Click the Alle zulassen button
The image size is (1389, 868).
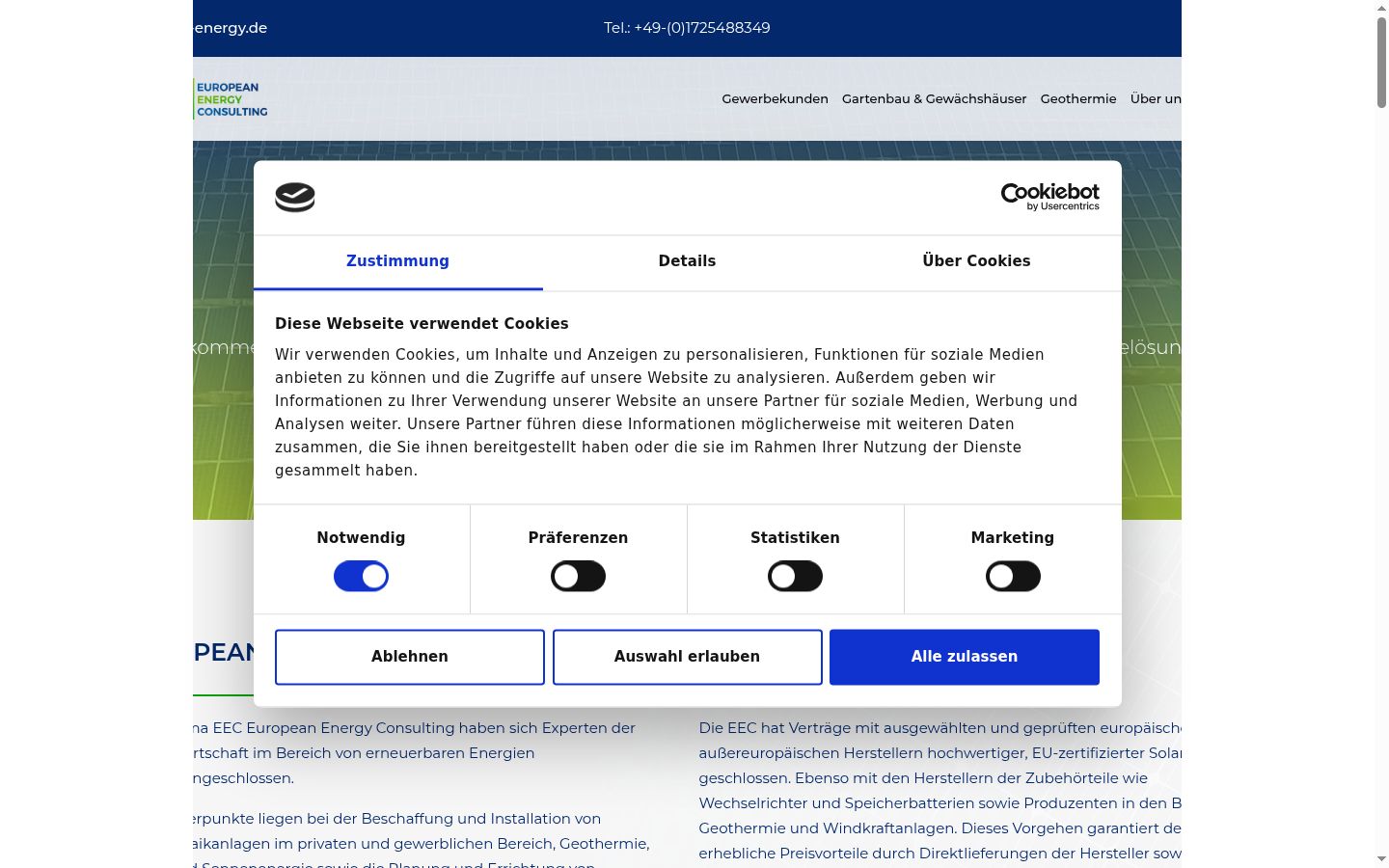tap(965, 657)
